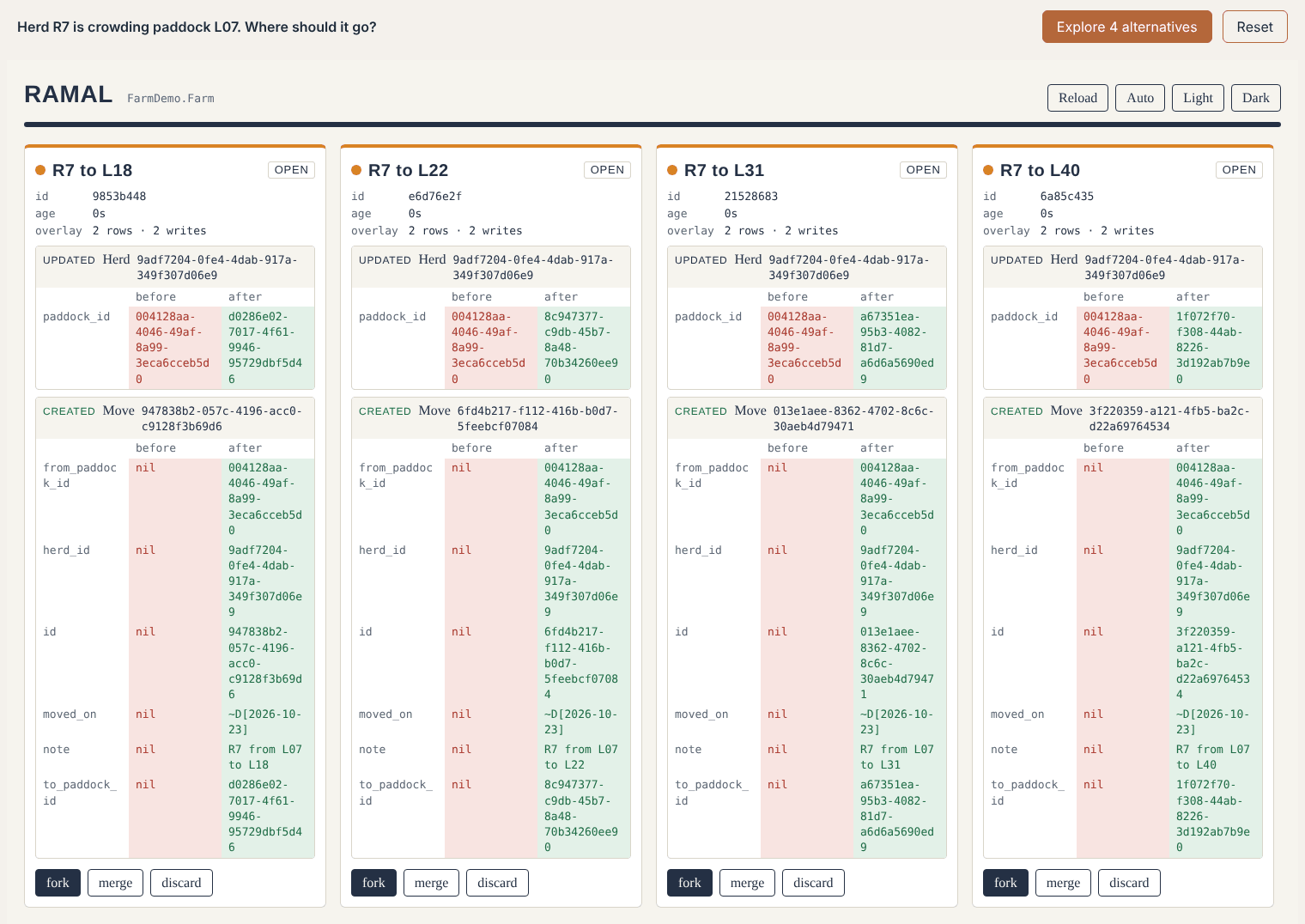
Task: Click the id value e6d76e2f
Action: pyautogui.click(x=435, y=197)
